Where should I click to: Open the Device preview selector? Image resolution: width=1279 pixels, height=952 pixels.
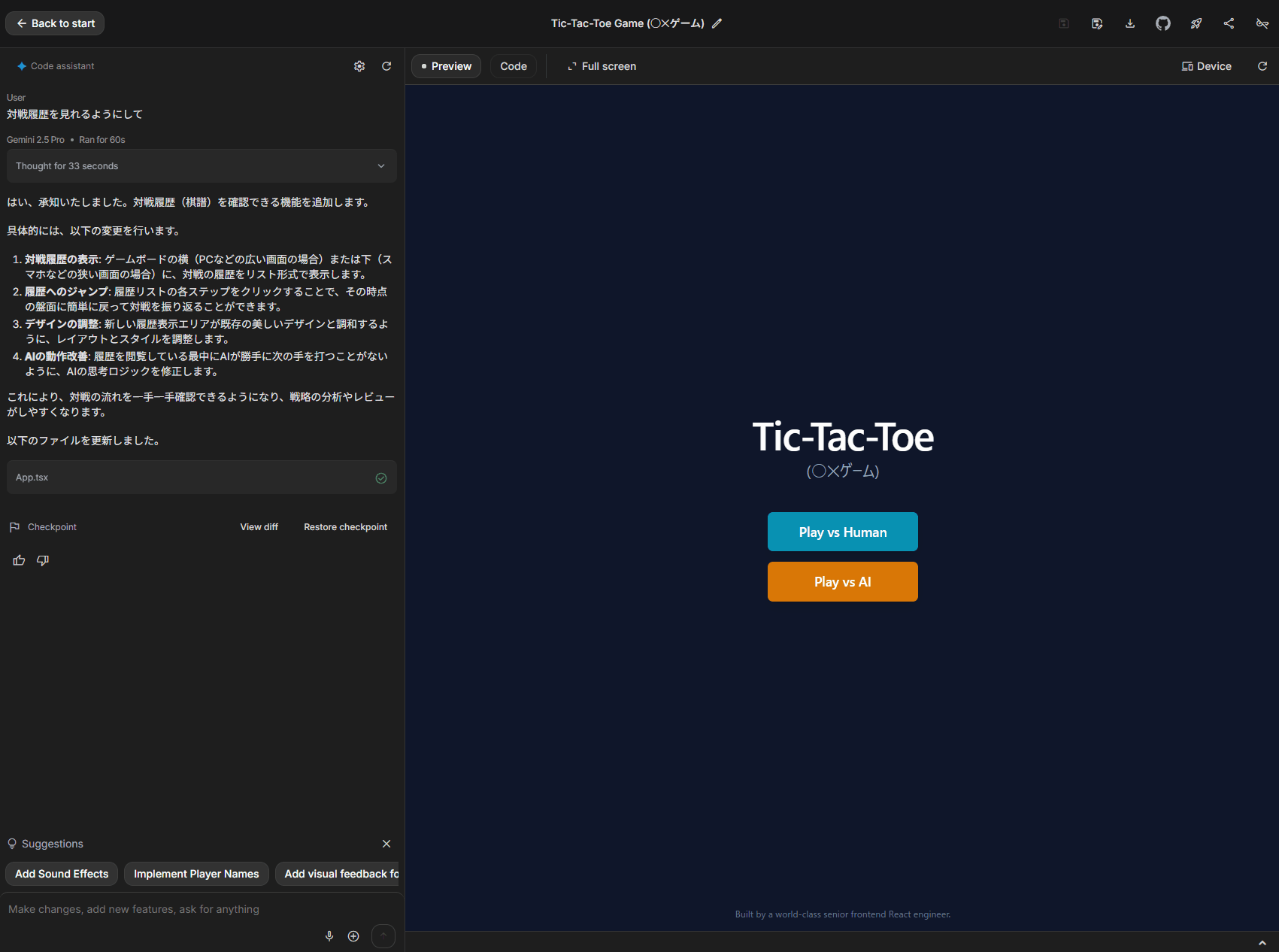[x=1206, y=66]
